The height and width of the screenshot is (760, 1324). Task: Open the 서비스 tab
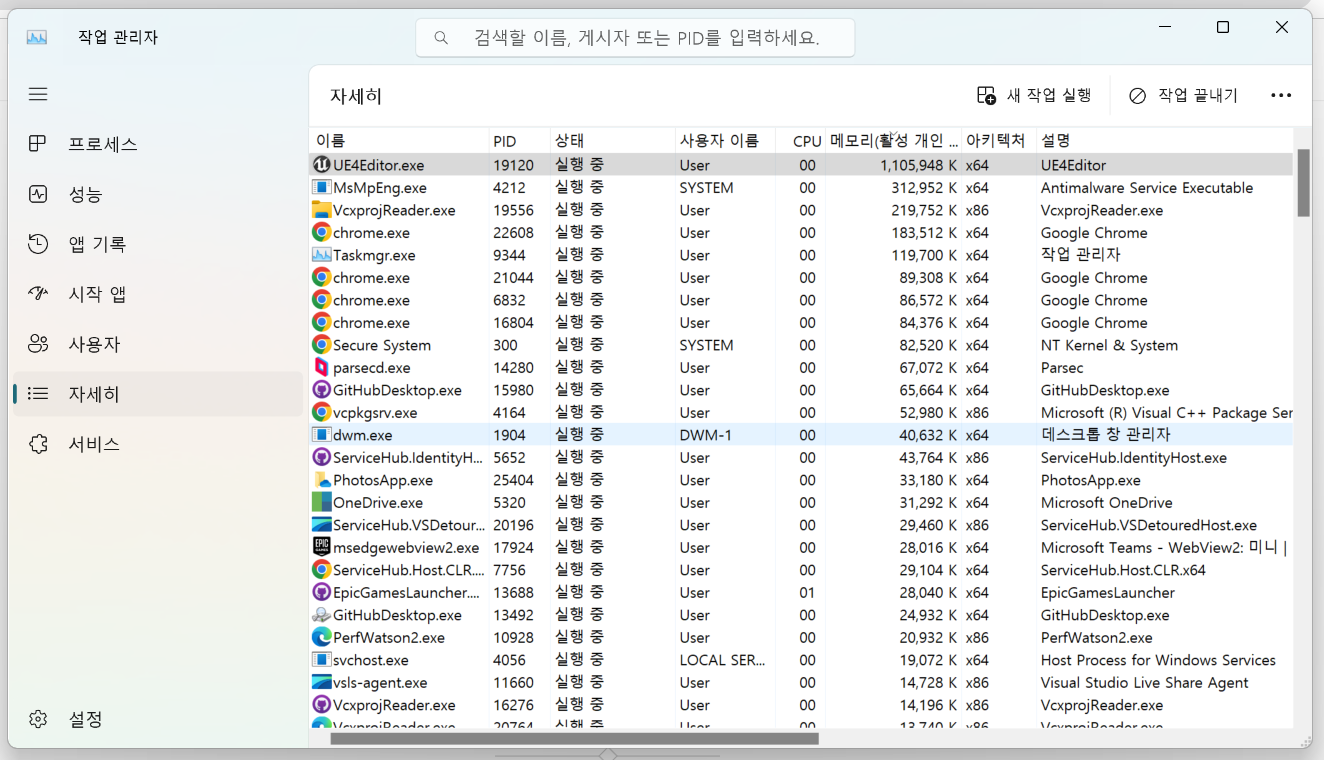pos(156,444)
